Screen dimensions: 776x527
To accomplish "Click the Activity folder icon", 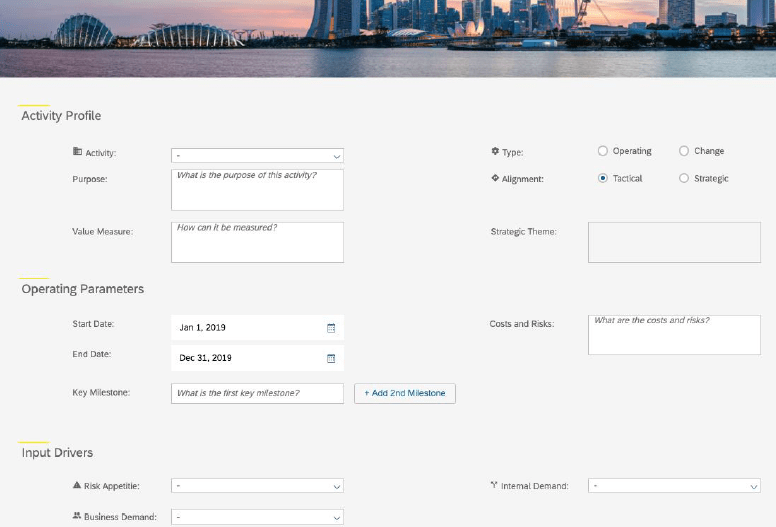I will [77, 152].
